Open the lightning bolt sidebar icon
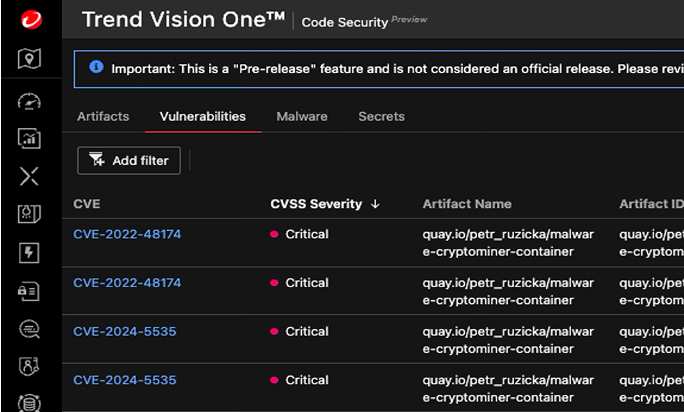Viewport: 684px width, 412px height. [x=30, y=252]
